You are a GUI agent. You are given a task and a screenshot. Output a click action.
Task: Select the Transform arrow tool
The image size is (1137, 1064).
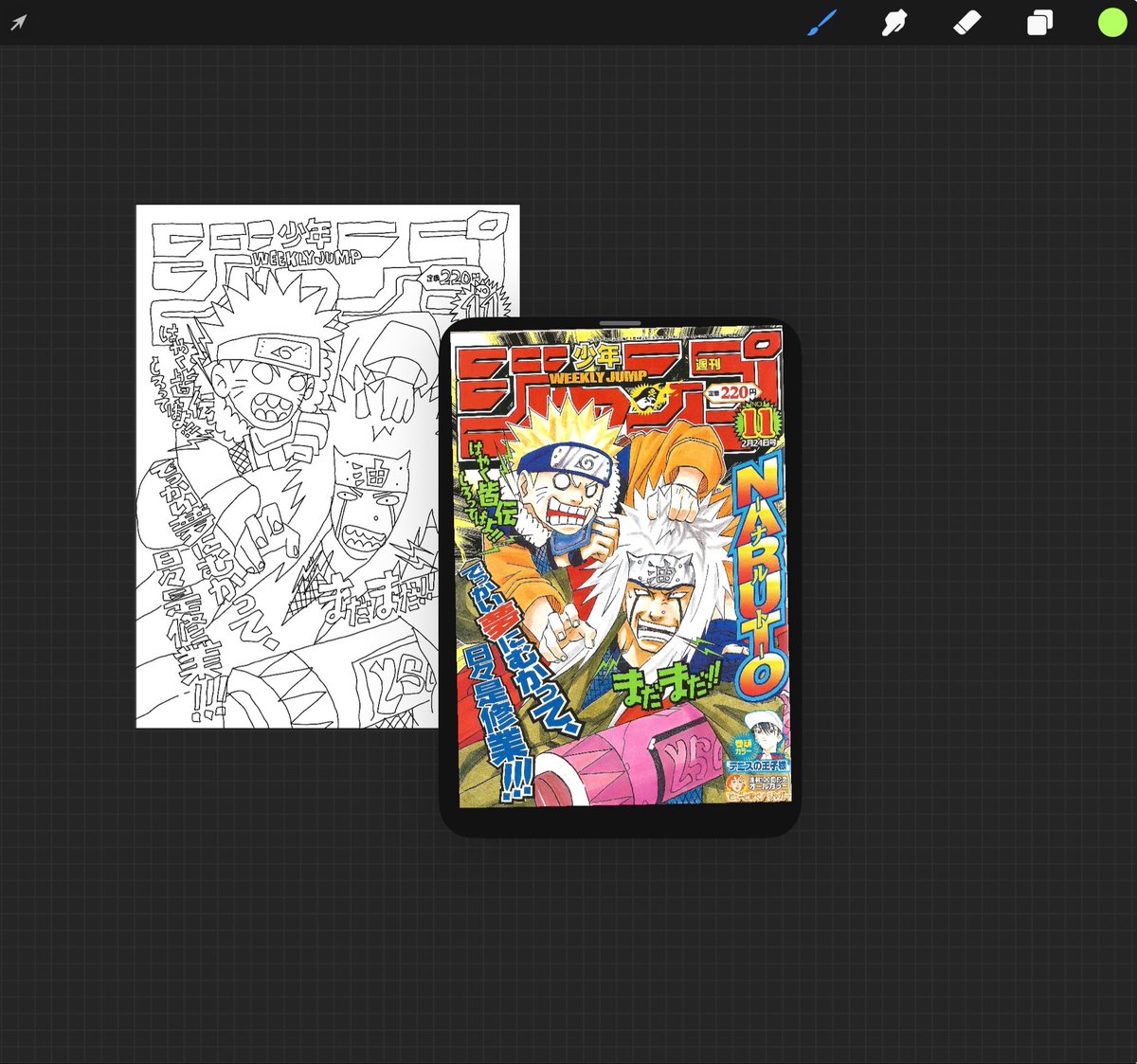18,23
